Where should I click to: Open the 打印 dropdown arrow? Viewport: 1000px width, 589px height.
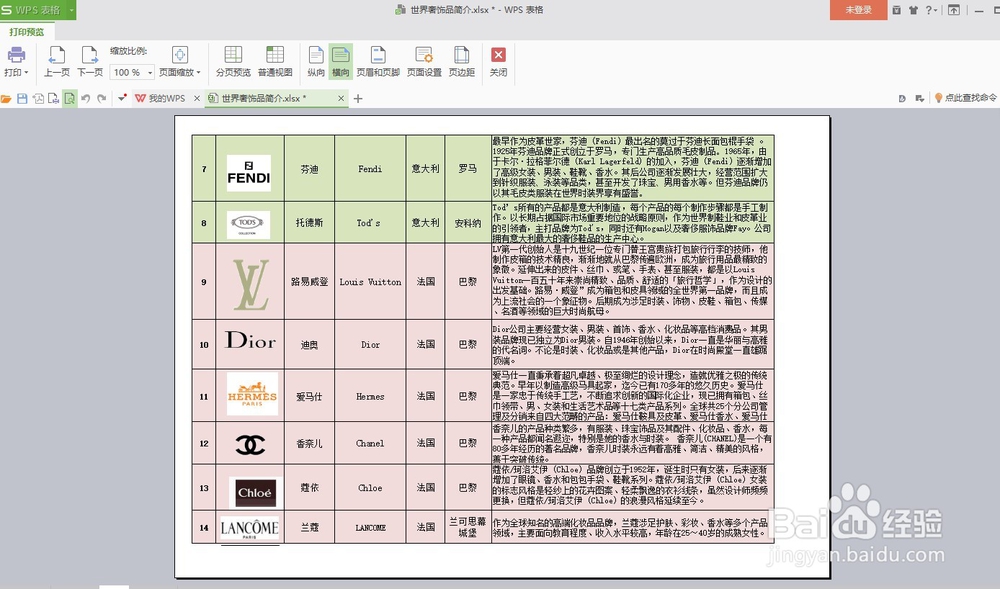coord(26,73)
